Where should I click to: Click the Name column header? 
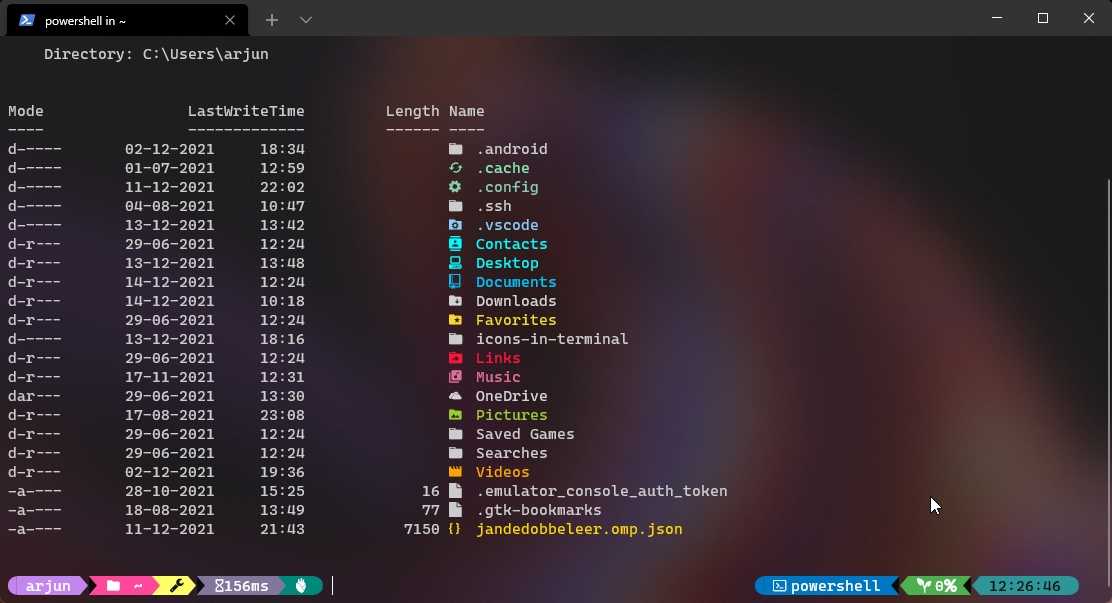point(467,111)
